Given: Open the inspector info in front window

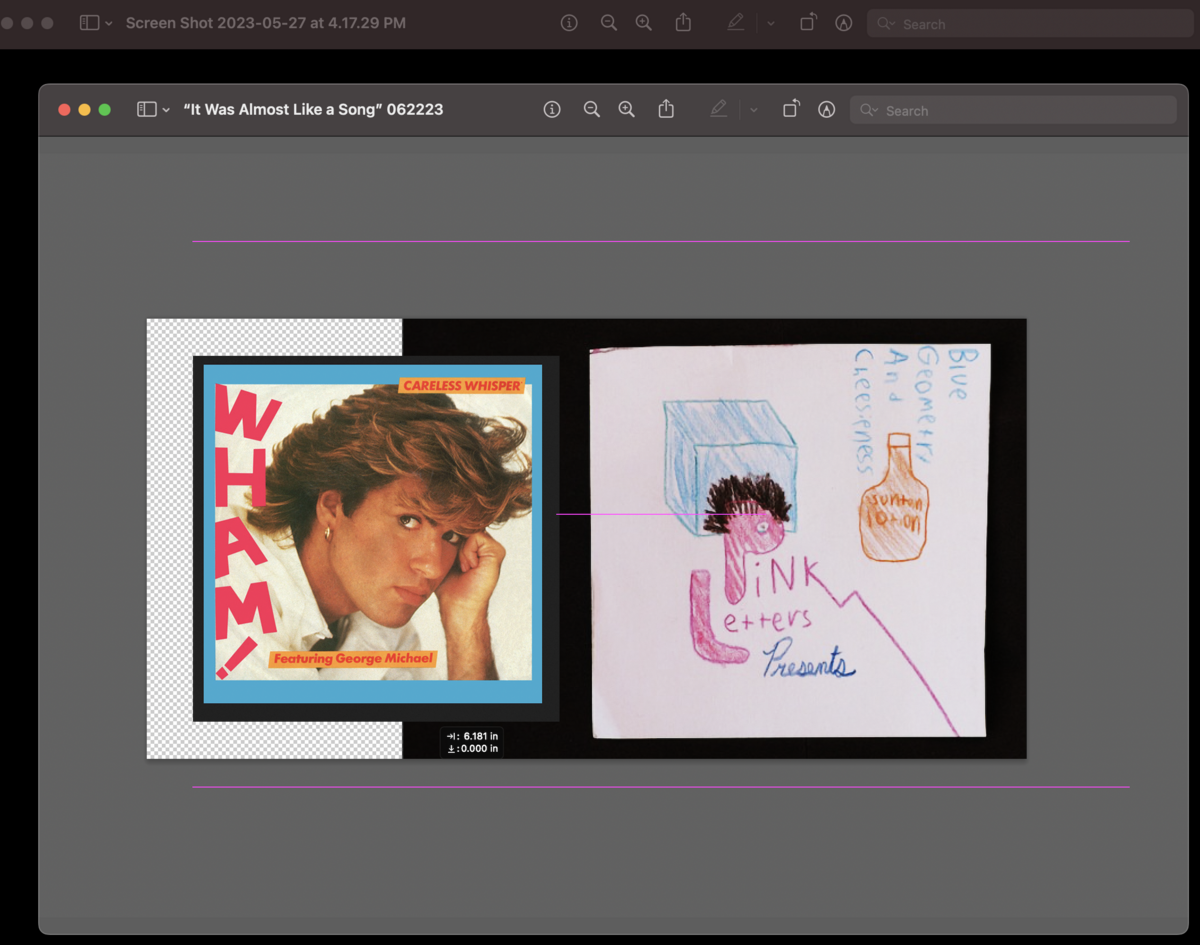Looking at the screenshot, I should tap(552, 110).
